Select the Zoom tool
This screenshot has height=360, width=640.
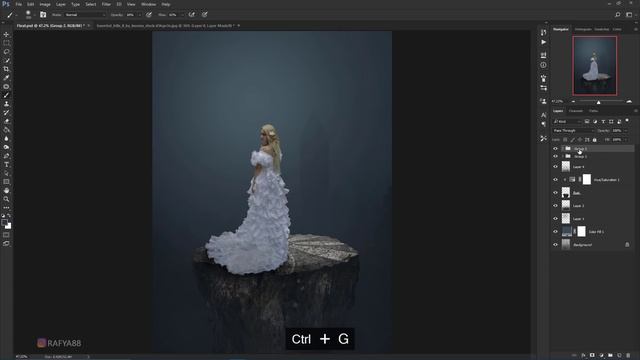pos(6,199)
